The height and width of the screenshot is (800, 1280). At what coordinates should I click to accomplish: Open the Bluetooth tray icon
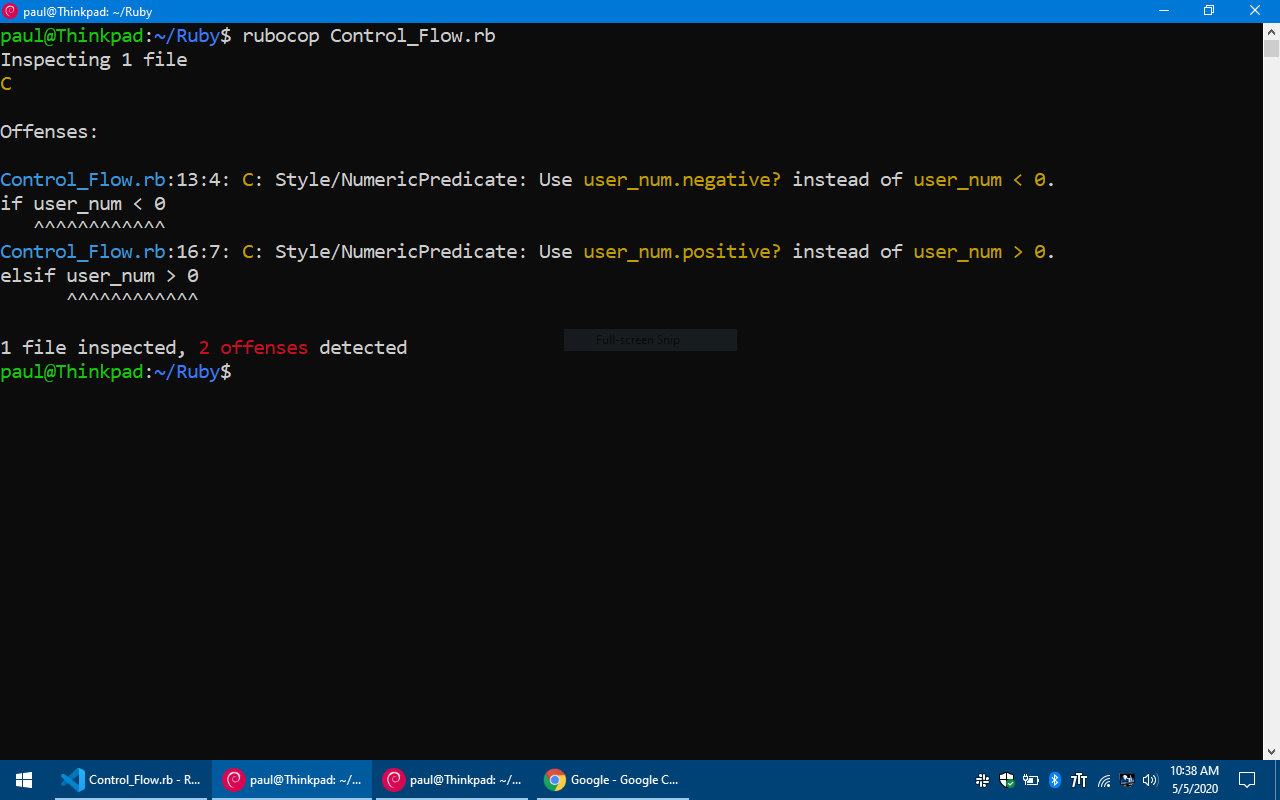(1055, 780)
